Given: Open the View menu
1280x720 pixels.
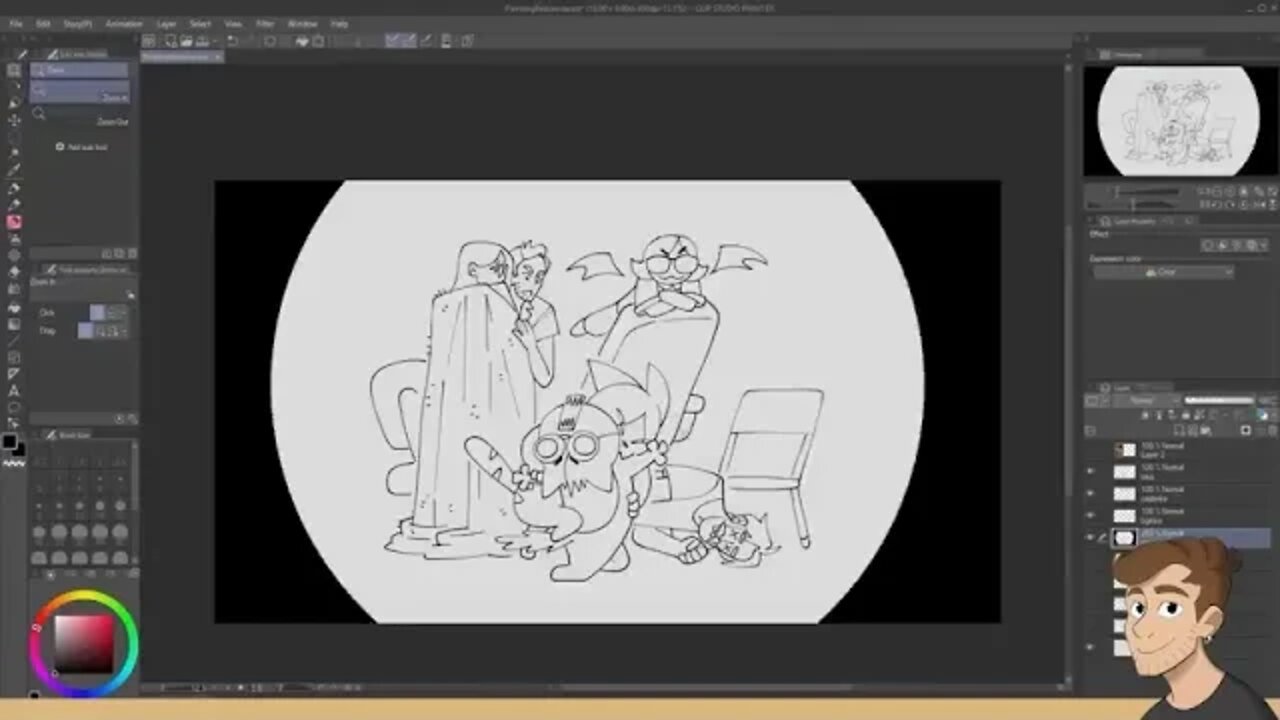Looking at the screenshot, I should [233, 23].
